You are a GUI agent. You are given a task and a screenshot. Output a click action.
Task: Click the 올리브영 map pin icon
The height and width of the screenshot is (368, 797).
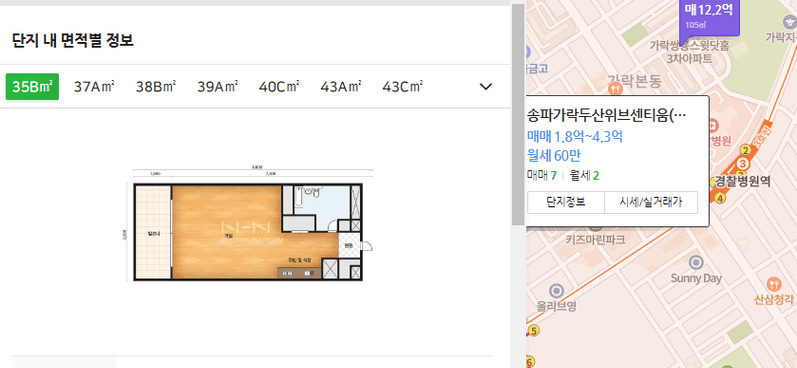(x=557, y=291)
